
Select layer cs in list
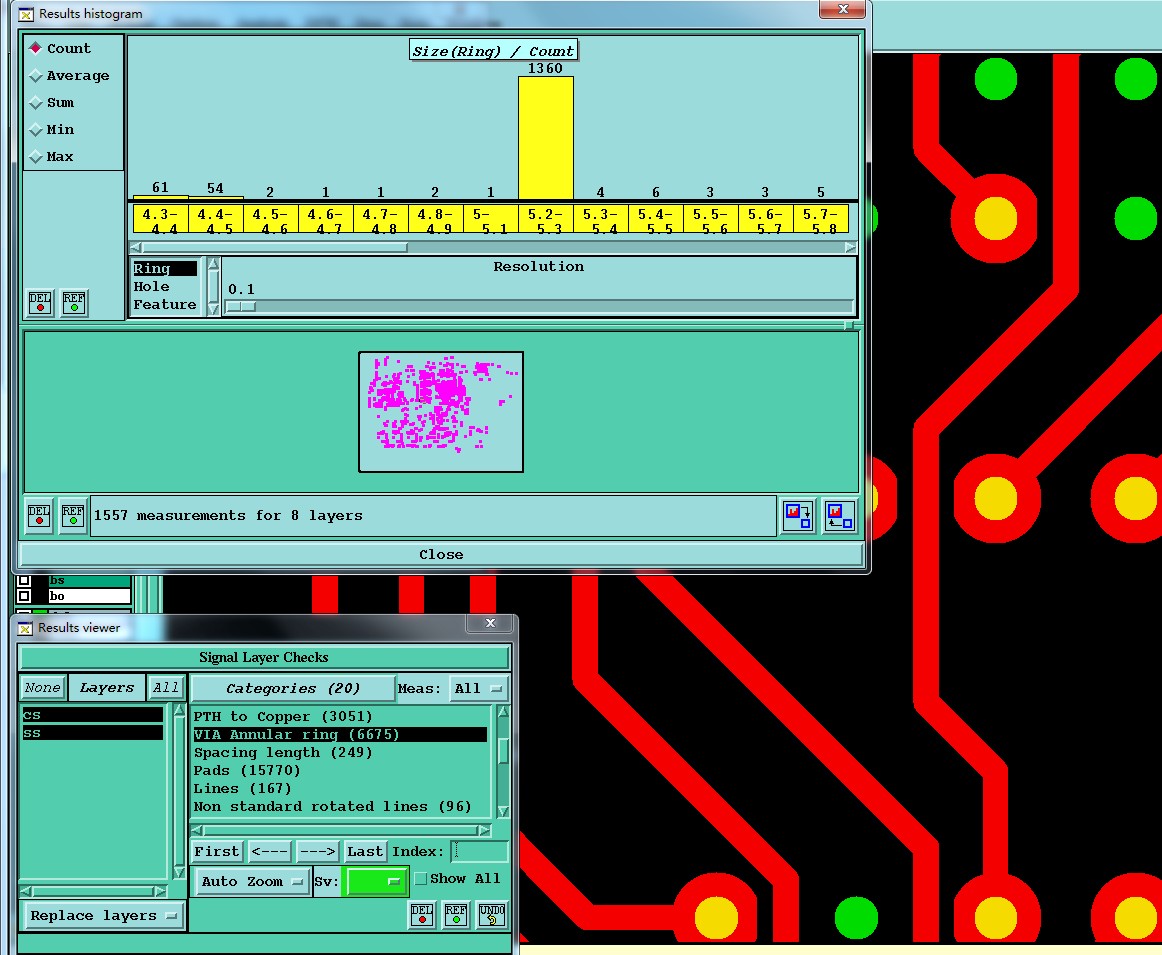click(x=93, y=715)
